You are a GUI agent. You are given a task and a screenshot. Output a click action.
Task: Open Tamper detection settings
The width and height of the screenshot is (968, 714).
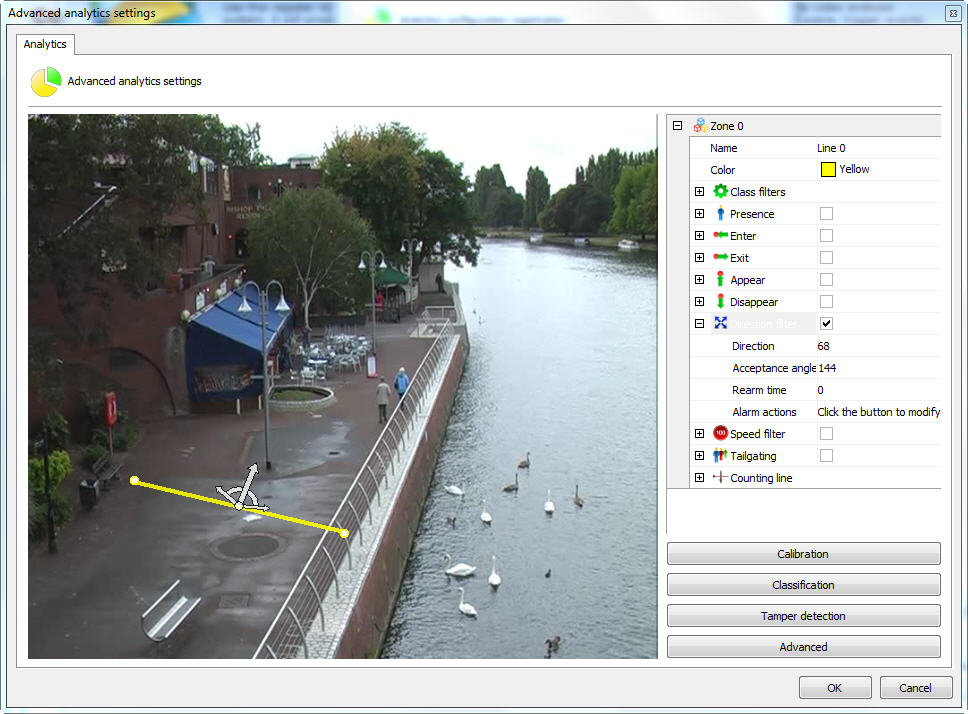[x=803, y=615]
